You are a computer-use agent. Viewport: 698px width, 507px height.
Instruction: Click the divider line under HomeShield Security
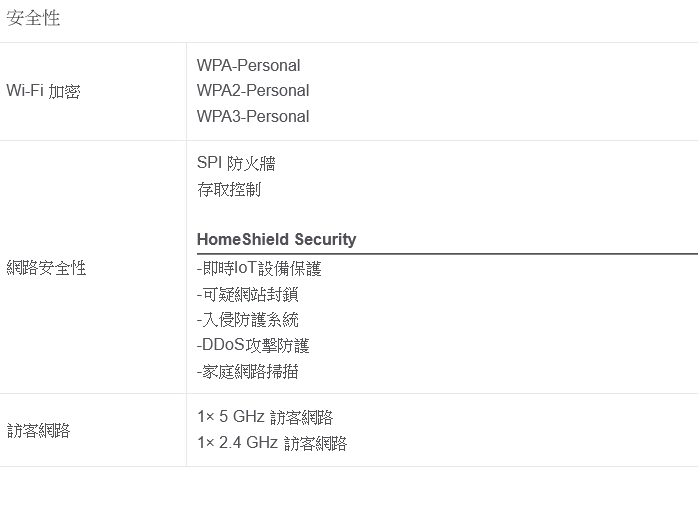click(x=447, y=254)
